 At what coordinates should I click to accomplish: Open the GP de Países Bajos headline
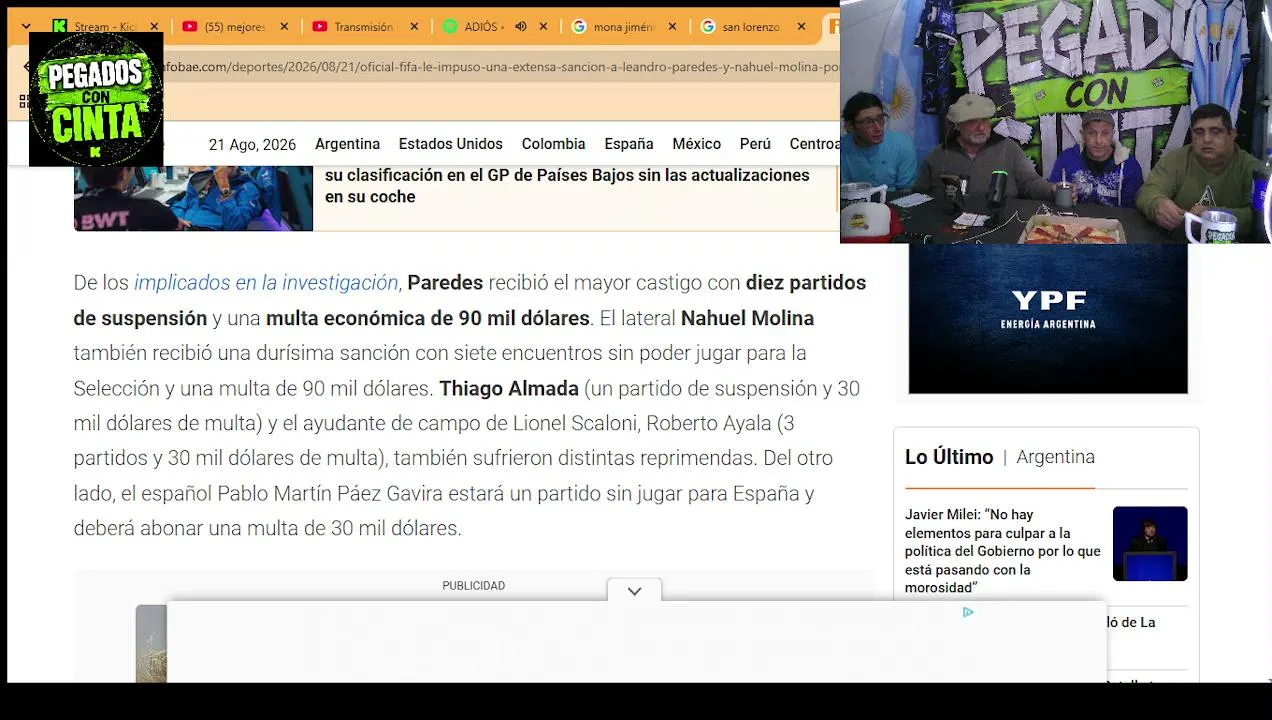(x=567, y=186)
